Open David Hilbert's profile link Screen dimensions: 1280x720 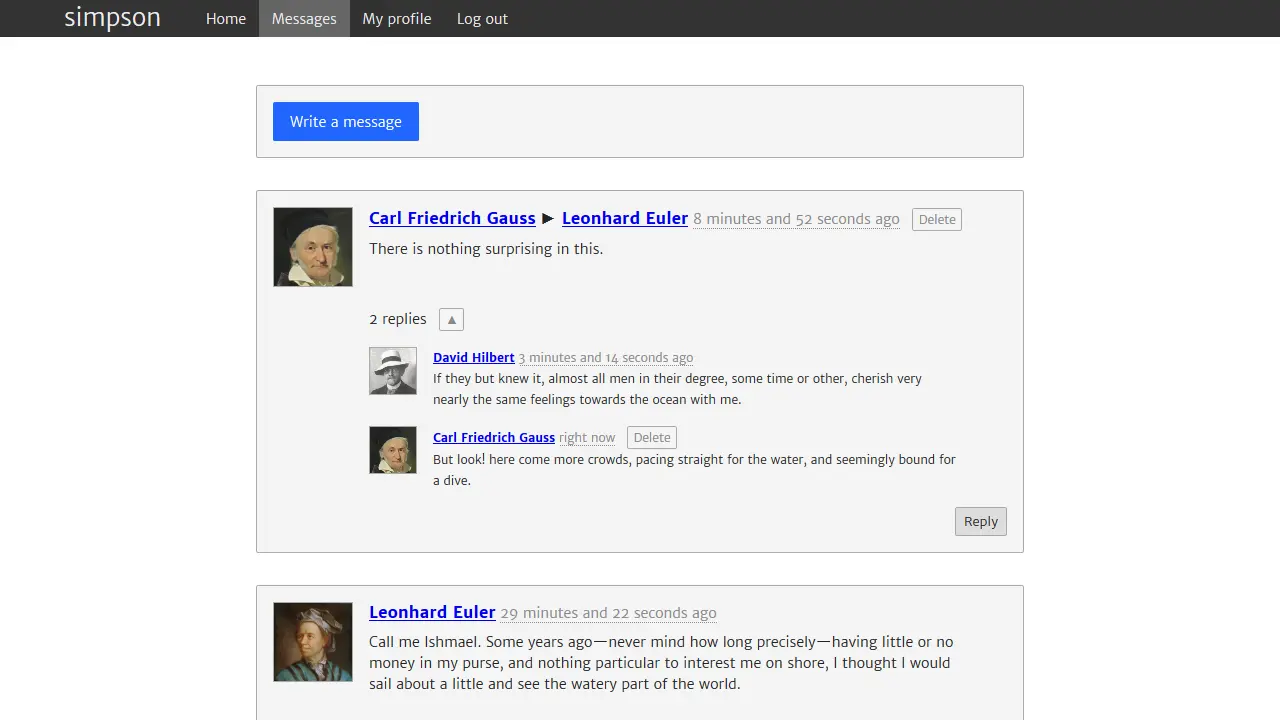click(473, 357)
